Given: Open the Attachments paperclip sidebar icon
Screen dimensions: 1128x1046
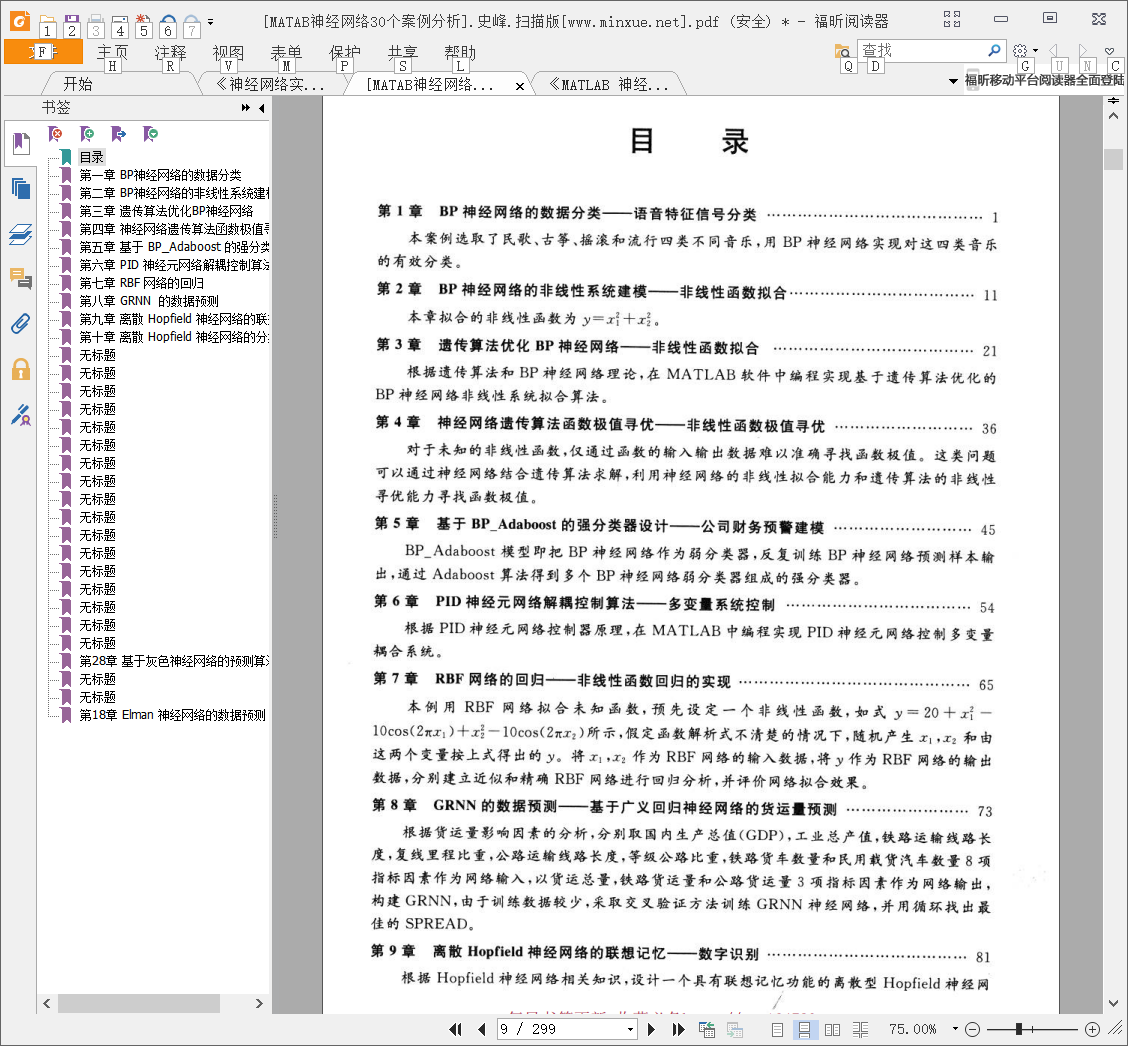Looking at the screenshot, I should click(x=21, y=323).
